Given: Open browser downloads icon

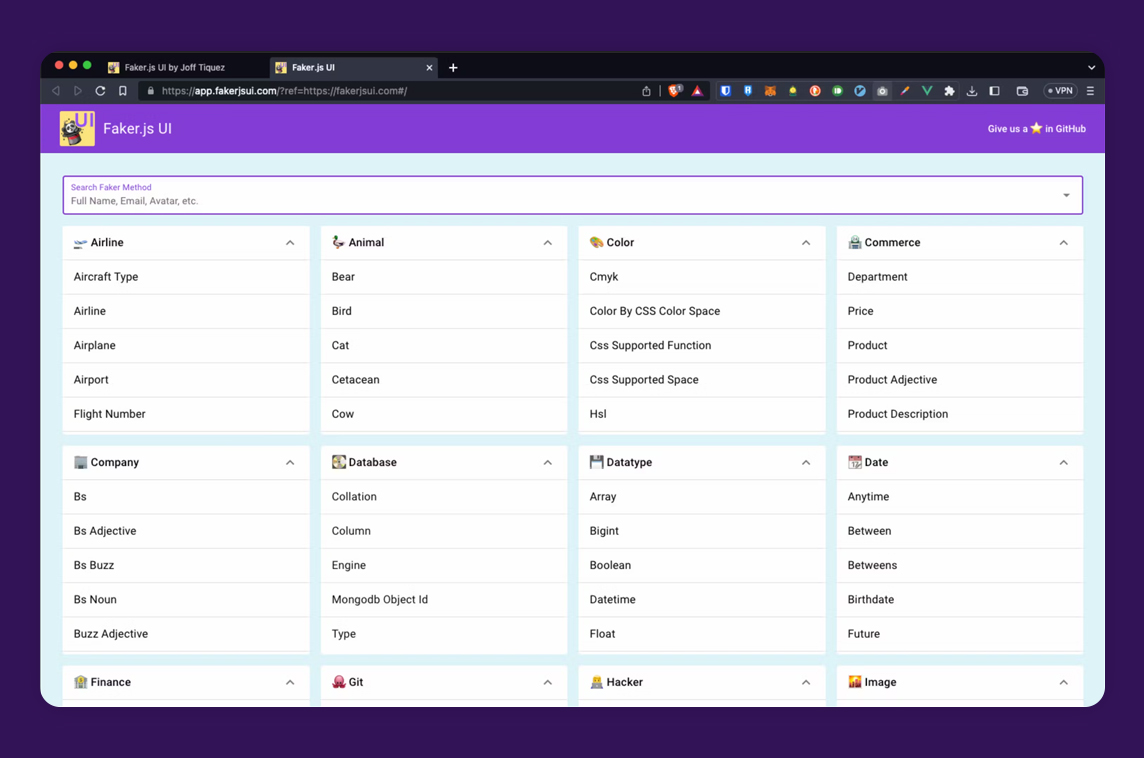Looking at the screenshot, I should (x=972, y=90).
